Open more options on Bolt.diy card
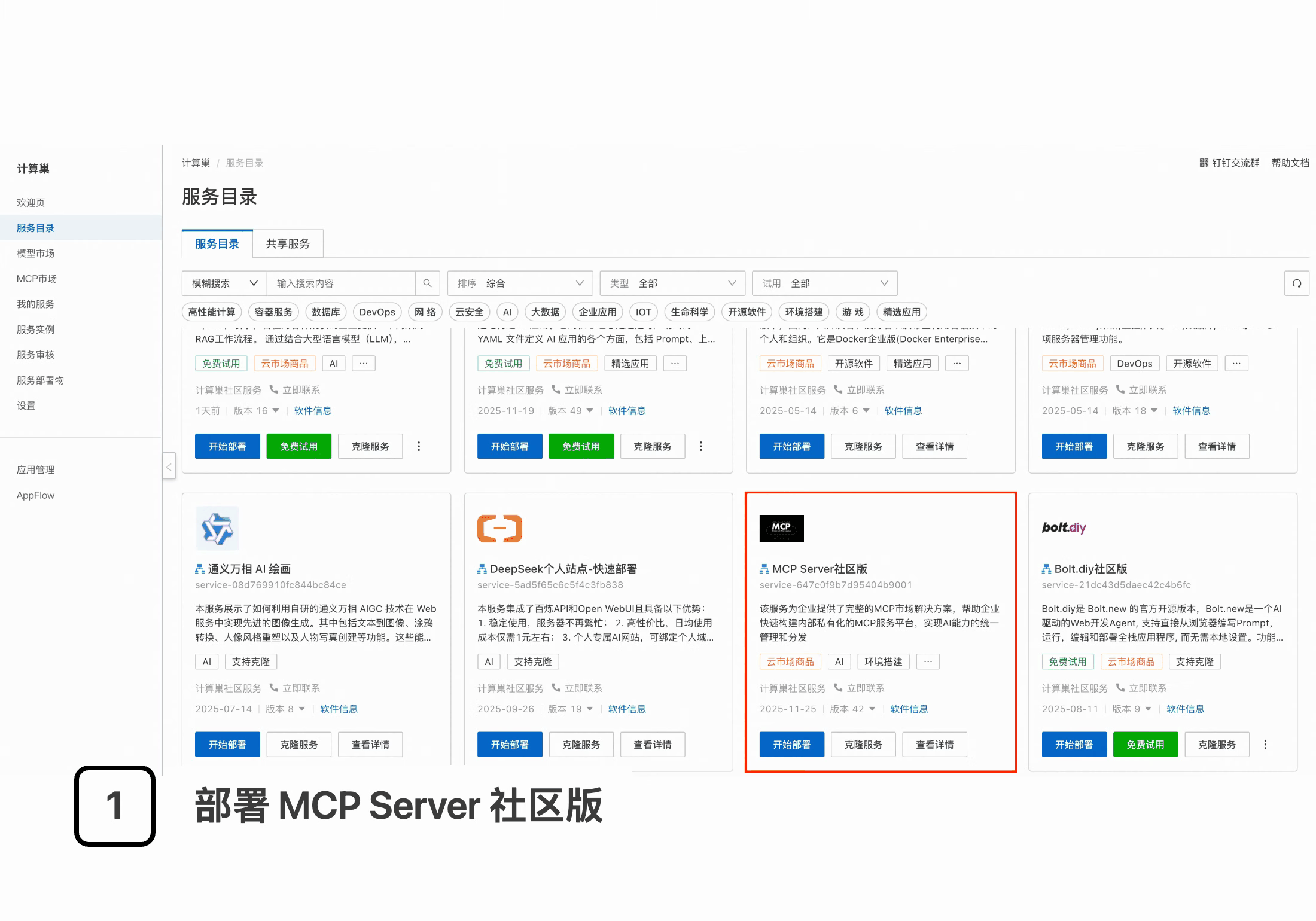 click(1265, 745)
